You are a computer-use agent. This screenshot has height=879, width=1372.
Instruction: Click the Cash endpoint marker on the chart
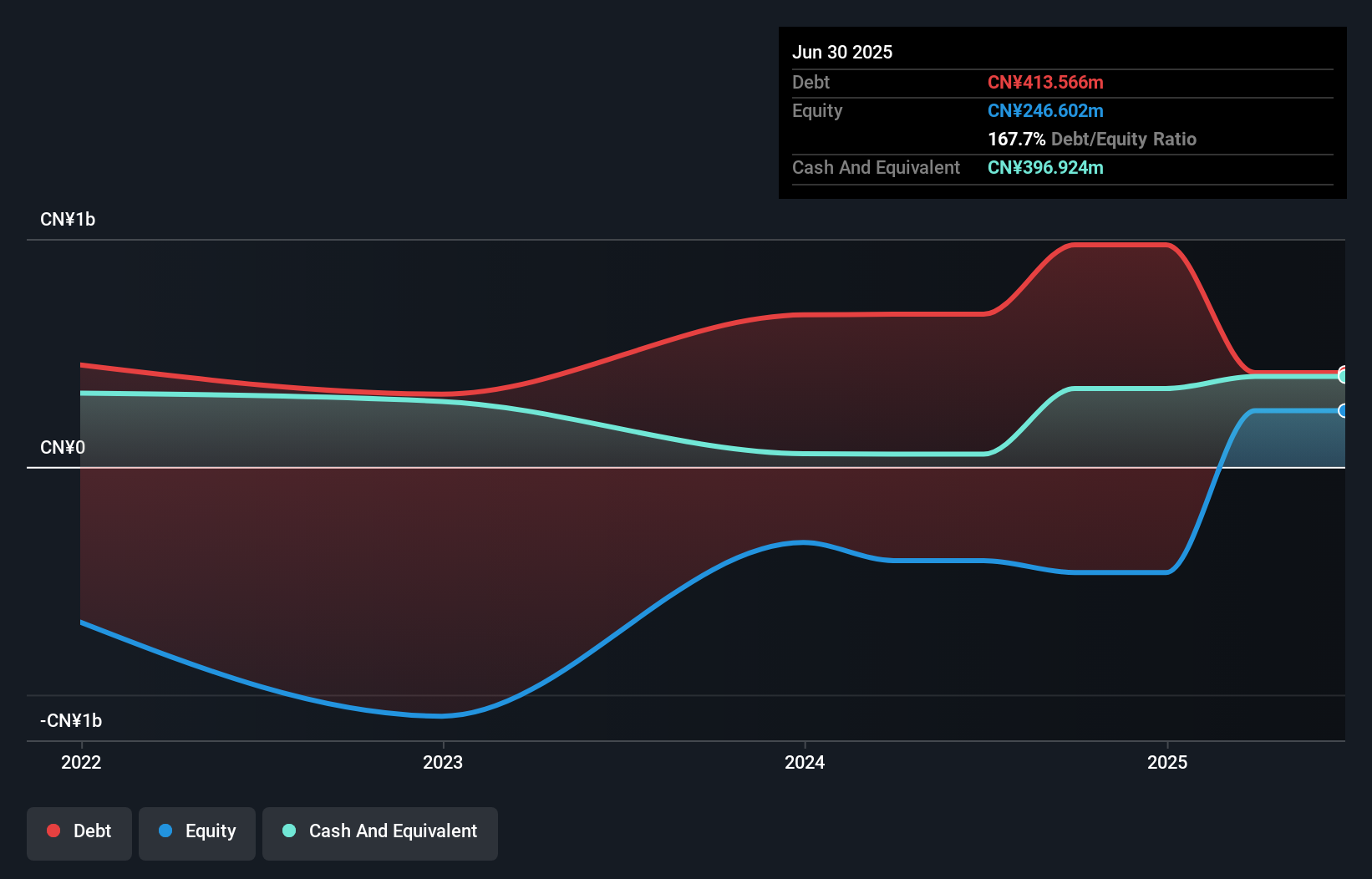point(1343,376)
